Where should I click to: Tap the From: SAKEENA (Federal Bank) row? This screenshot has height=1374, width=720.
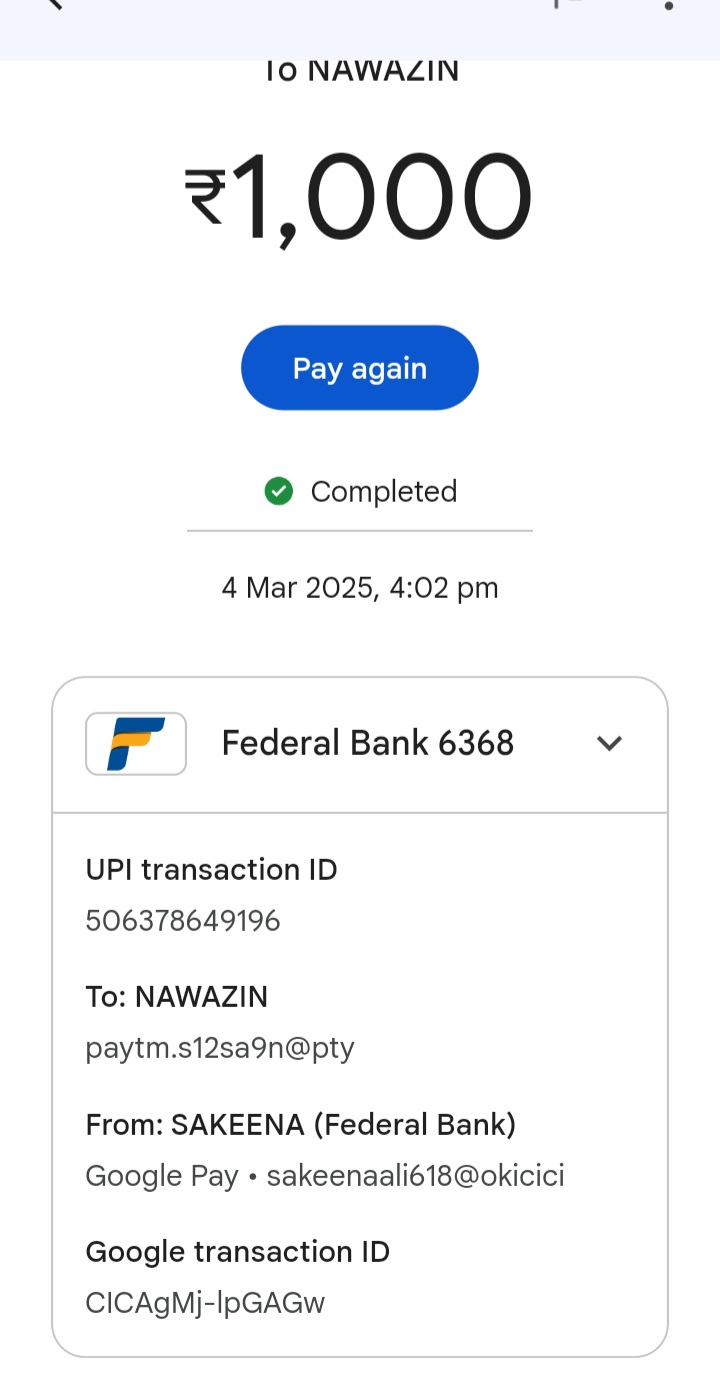(301, 1125)
